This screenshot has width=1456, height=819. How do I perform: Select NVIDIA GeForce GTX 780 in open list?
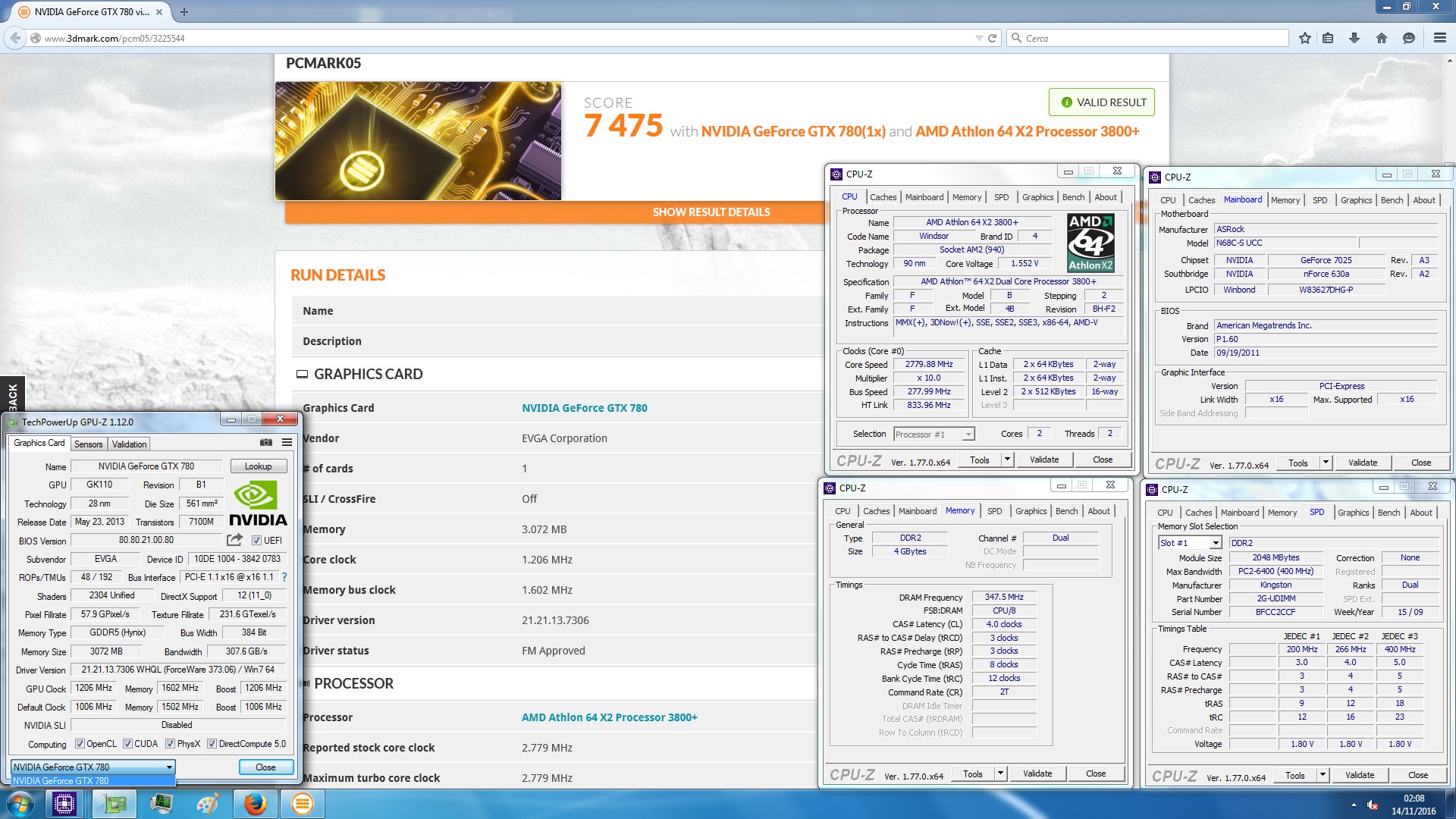(93, 781)
